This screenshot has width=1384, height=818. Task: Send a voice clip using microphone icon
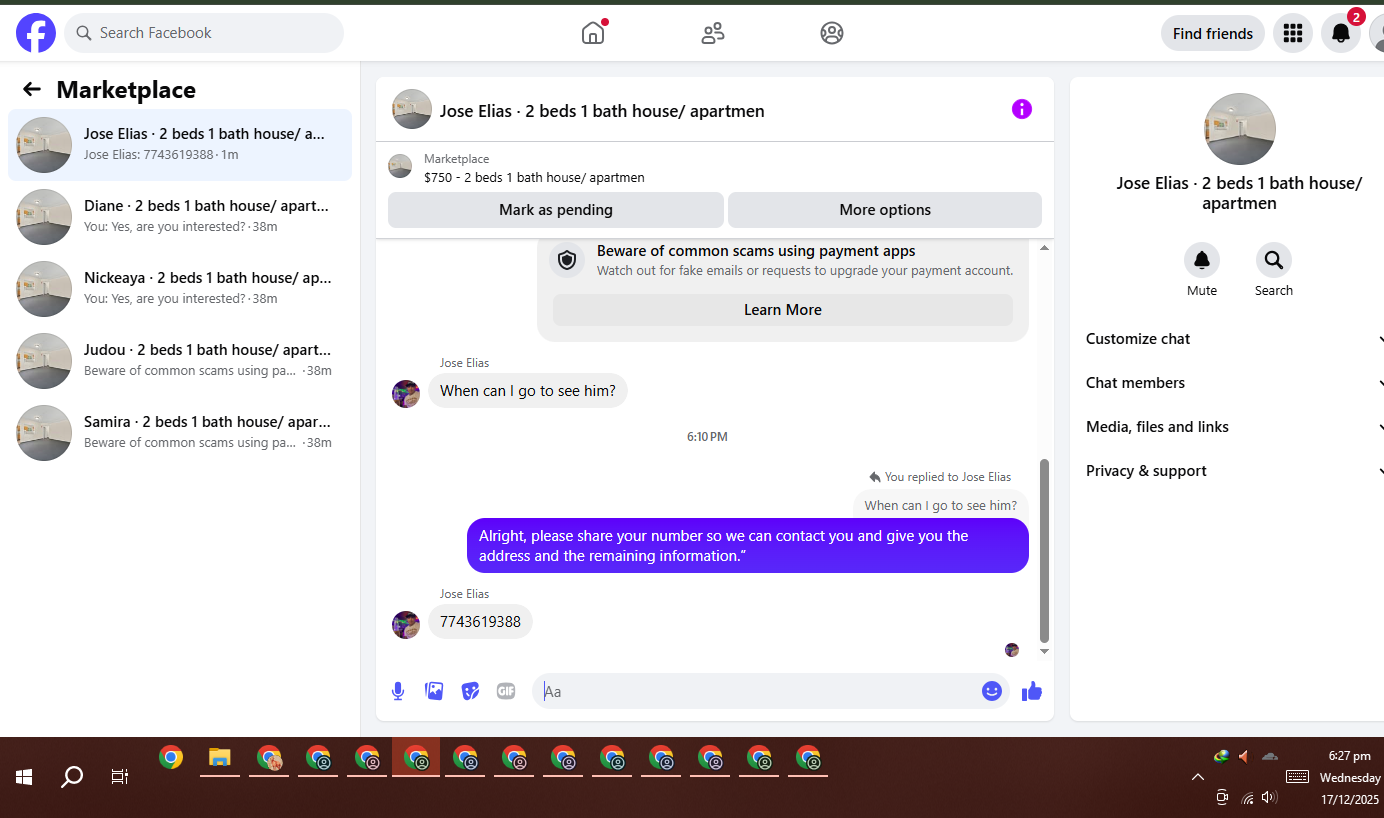tap(398, 691)
